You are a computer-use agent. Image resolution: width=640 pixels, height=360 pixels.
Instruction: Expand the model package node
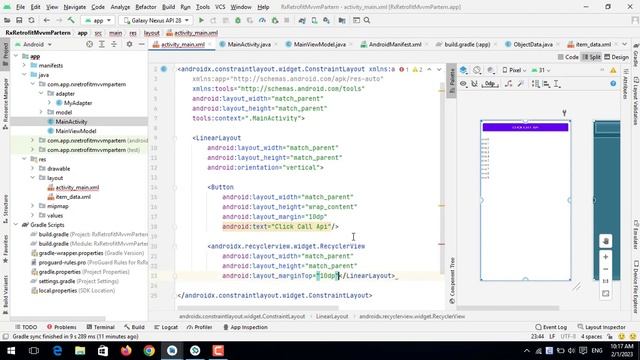click(41, 112)
